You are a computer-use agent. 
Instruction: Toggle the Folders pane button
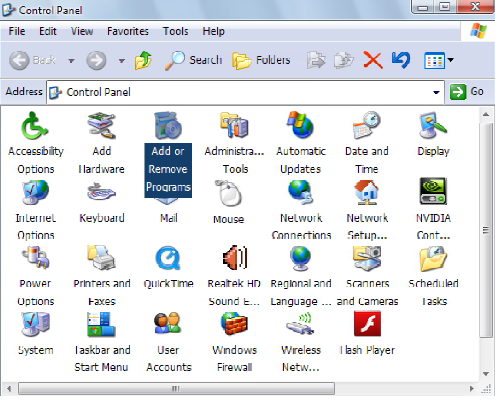point(261,60)
